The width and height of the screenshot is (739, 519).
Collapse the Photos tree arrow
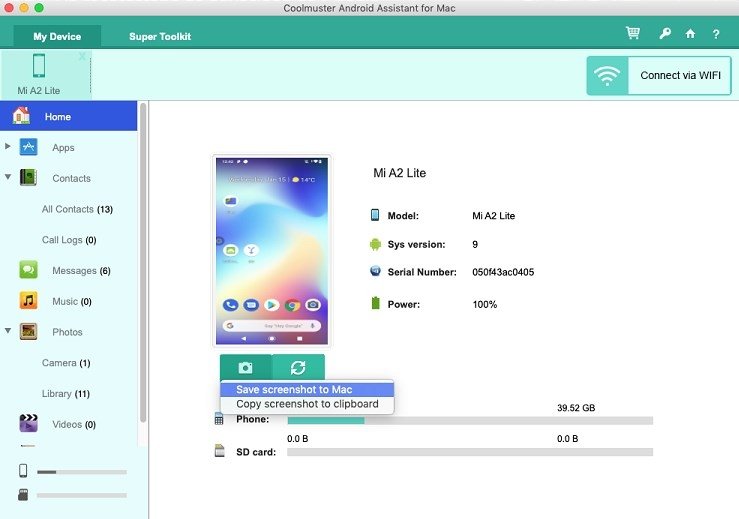coord(8,330)
